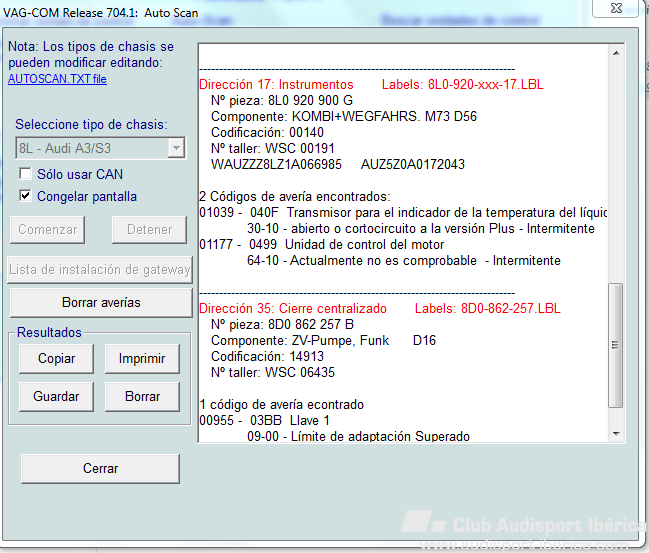Open the AUTOSCAN.TXT file link
The image size is (649, 553).
click(x=57, y=79)
